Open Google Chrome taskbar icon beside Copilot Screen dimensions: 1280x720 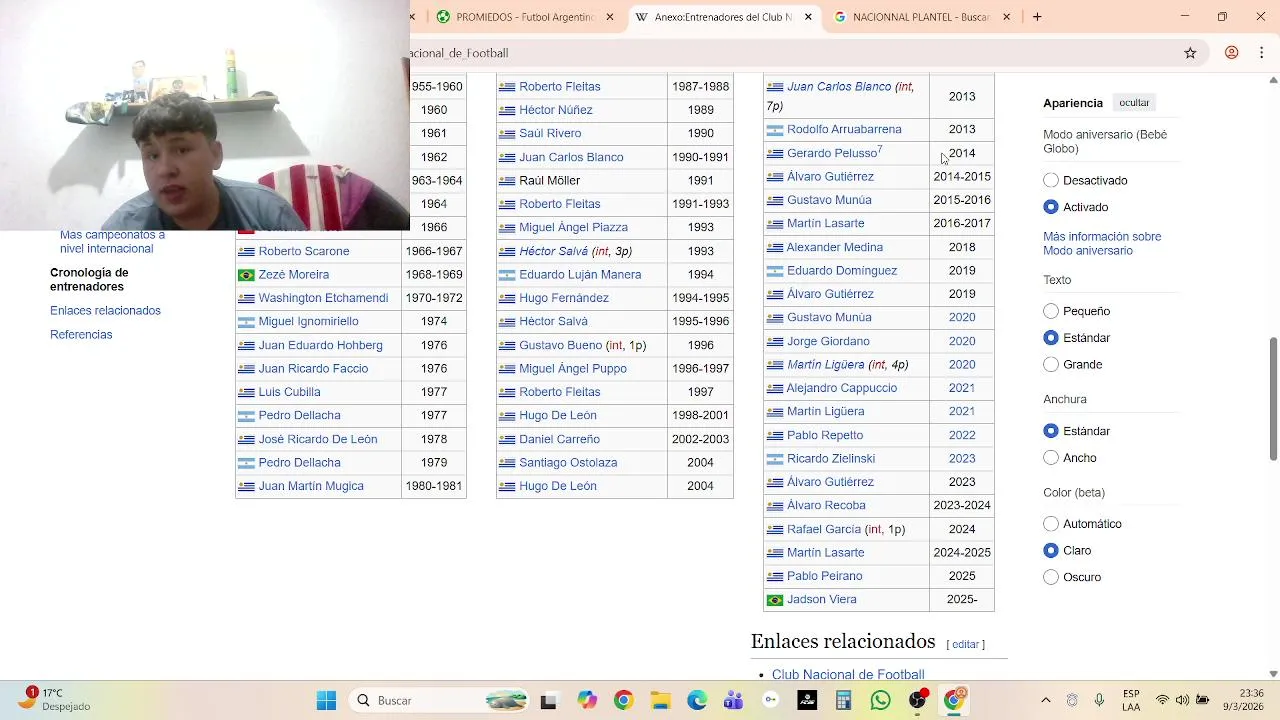[623, 701]
